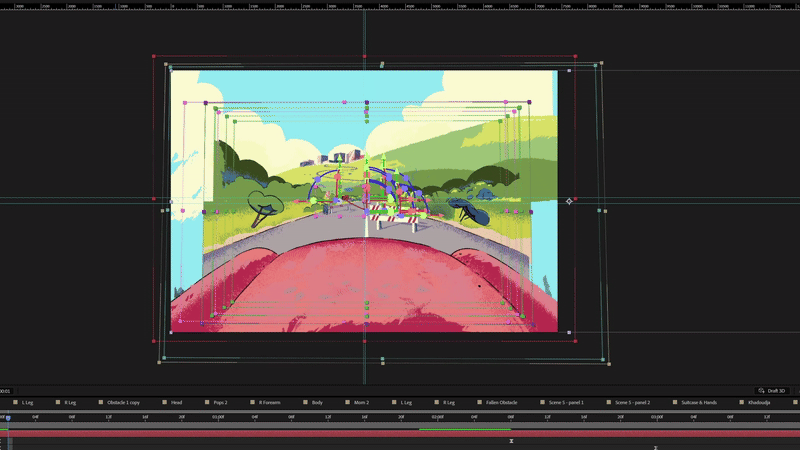Click the comp icon beside Head tab
800x450 pixels.
click(164, 402)
